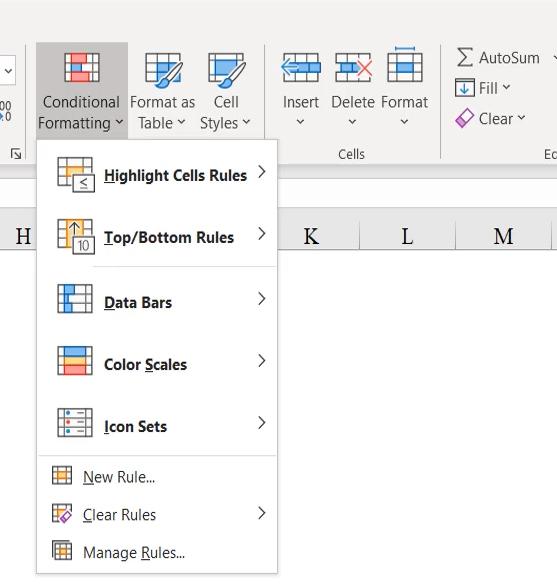
Task: Click the New Rule icon
Action: point(62,475)
